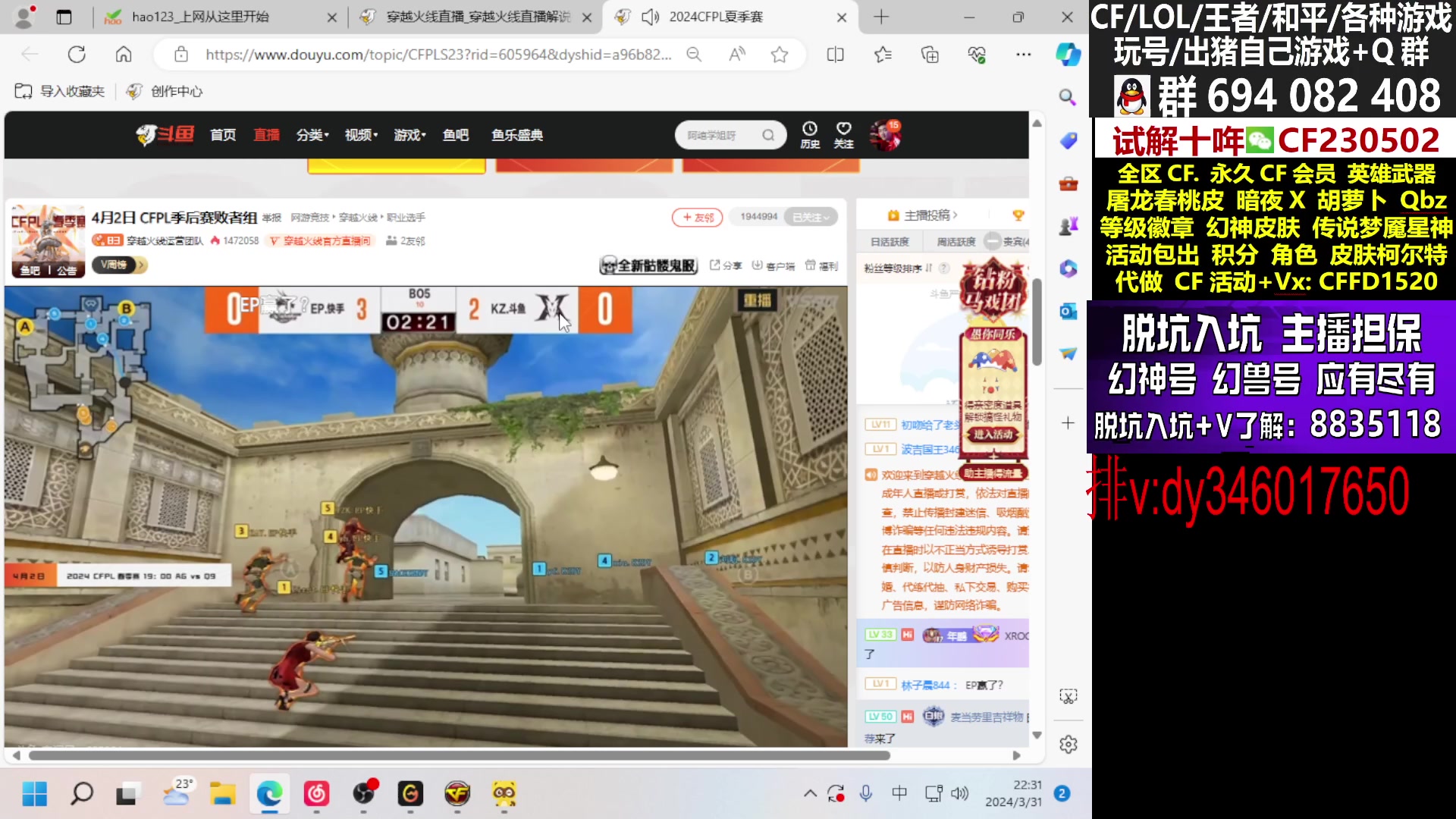Open Windows Start menu
Screen dimensions: 1456x819
(35, 794)
